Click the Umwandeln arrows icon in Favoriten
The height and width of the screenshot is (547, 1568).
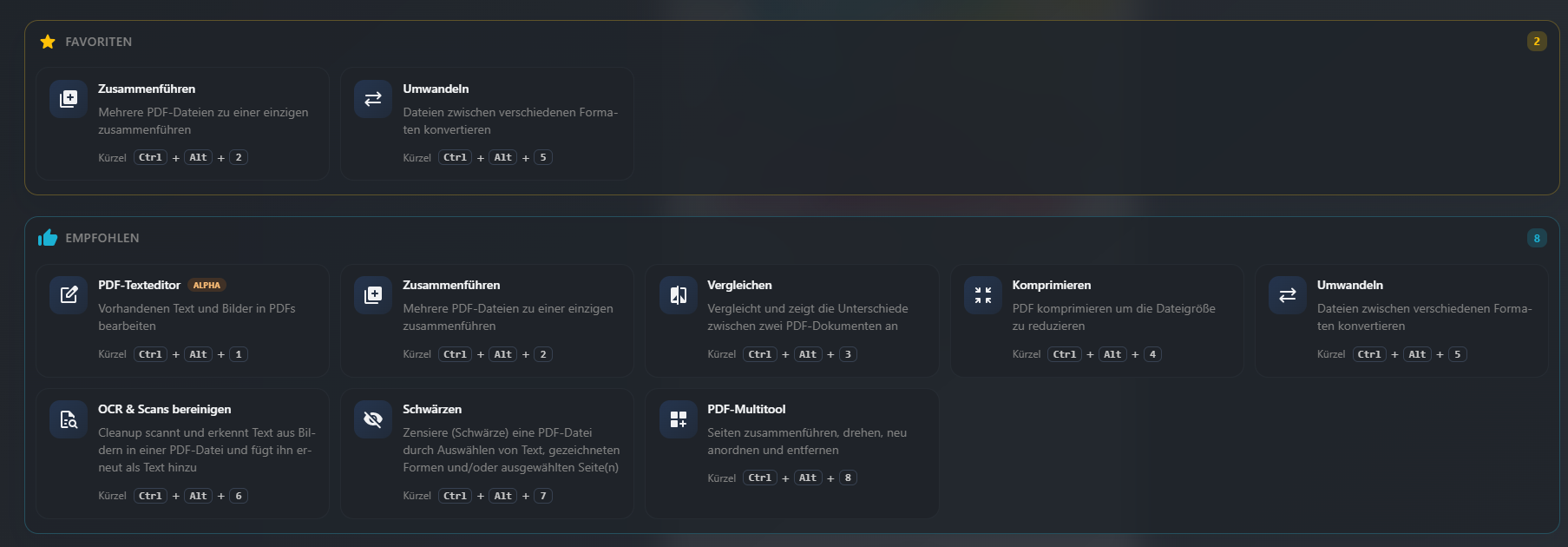[x=373, y=99]
